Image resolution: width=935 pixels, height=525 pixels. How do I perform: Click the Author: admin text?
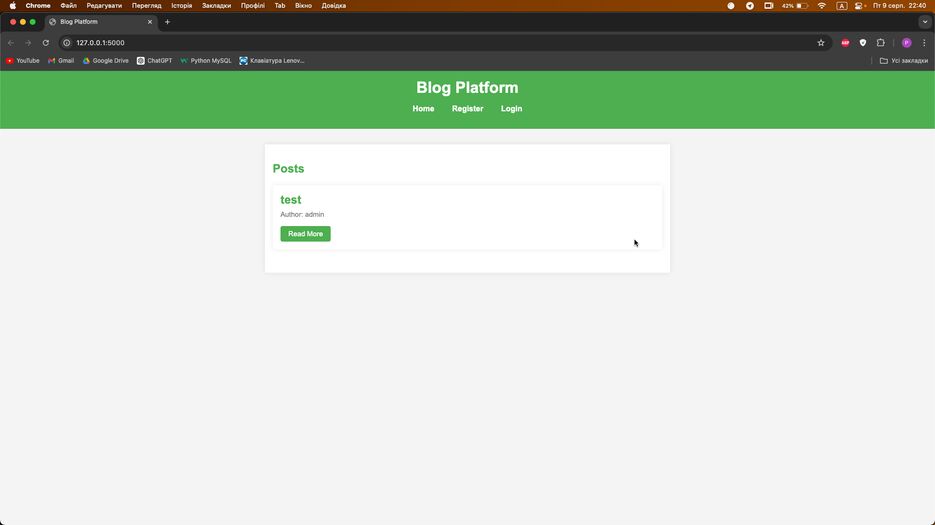[x=302, y=214]
